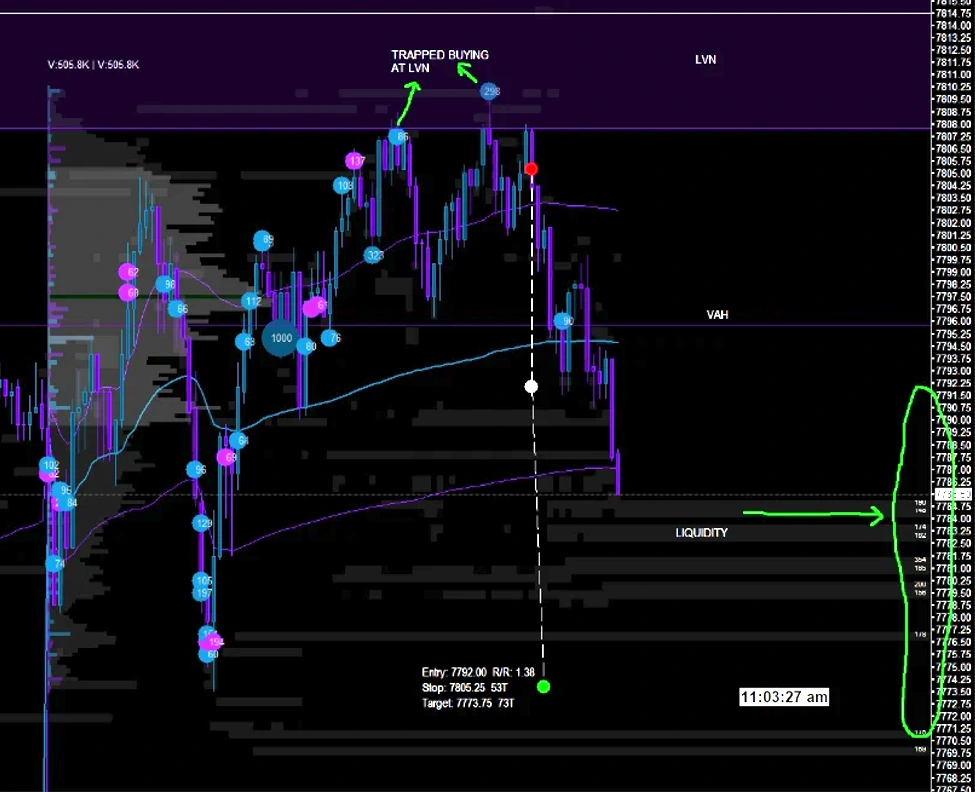Click the blue 66 volume bubble
The image size is (975, 792).
click(x=178, y=308)
